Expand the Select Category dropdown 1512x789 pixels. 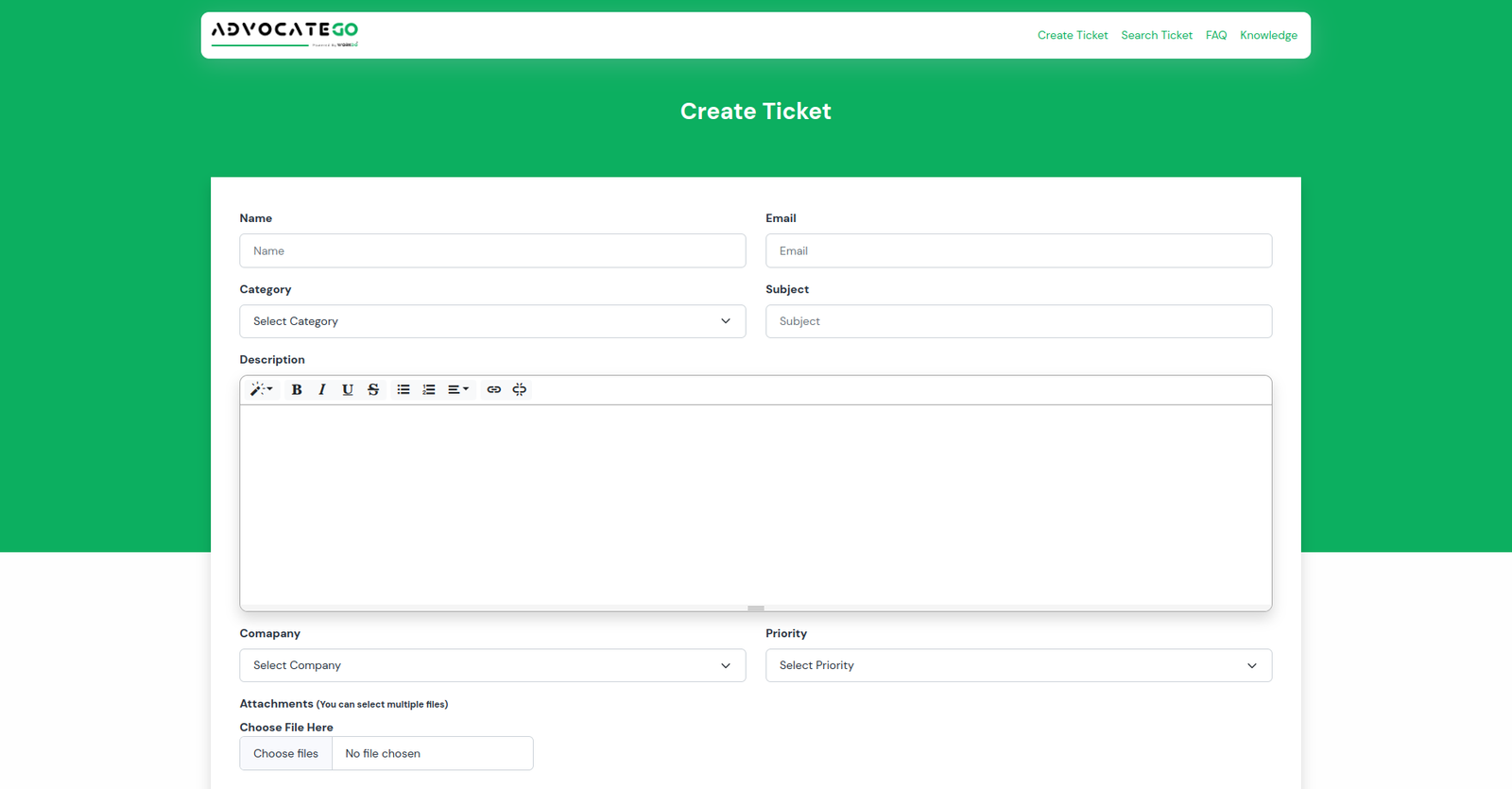click(x=492, y=321)
